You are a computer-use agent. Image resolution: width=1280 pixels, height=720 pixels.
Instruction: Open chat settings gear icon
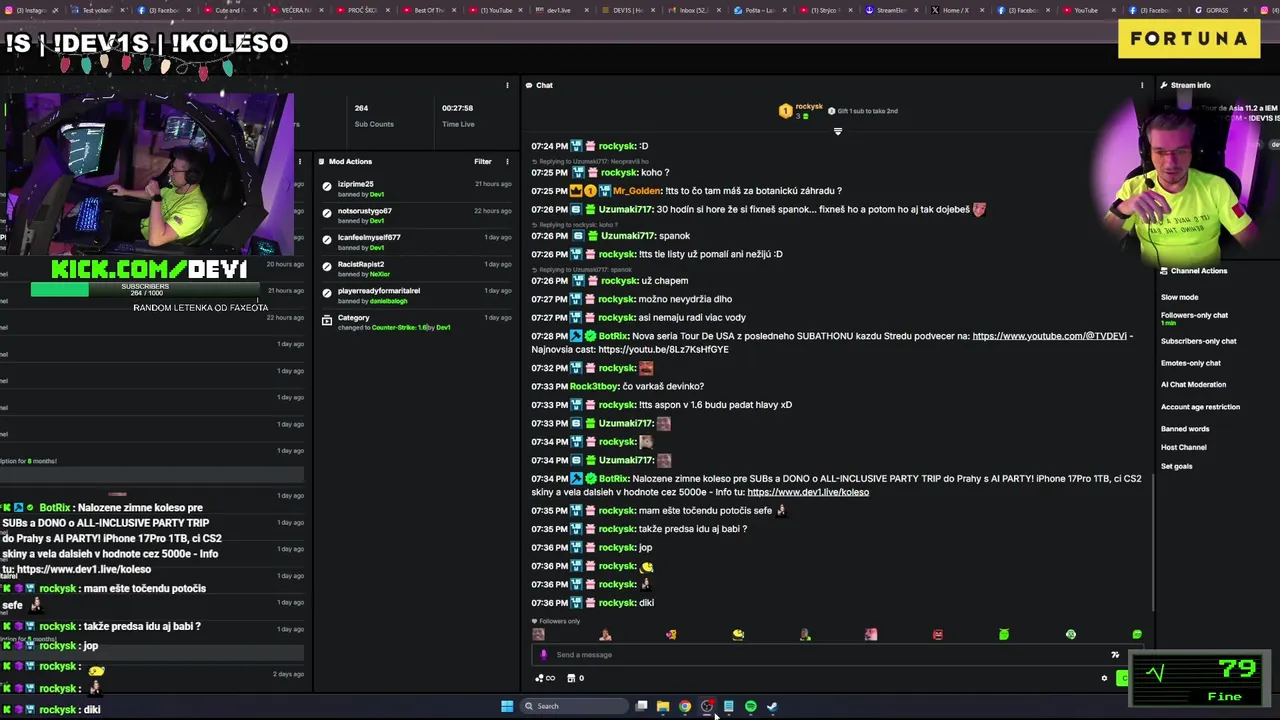[1104, 678]
